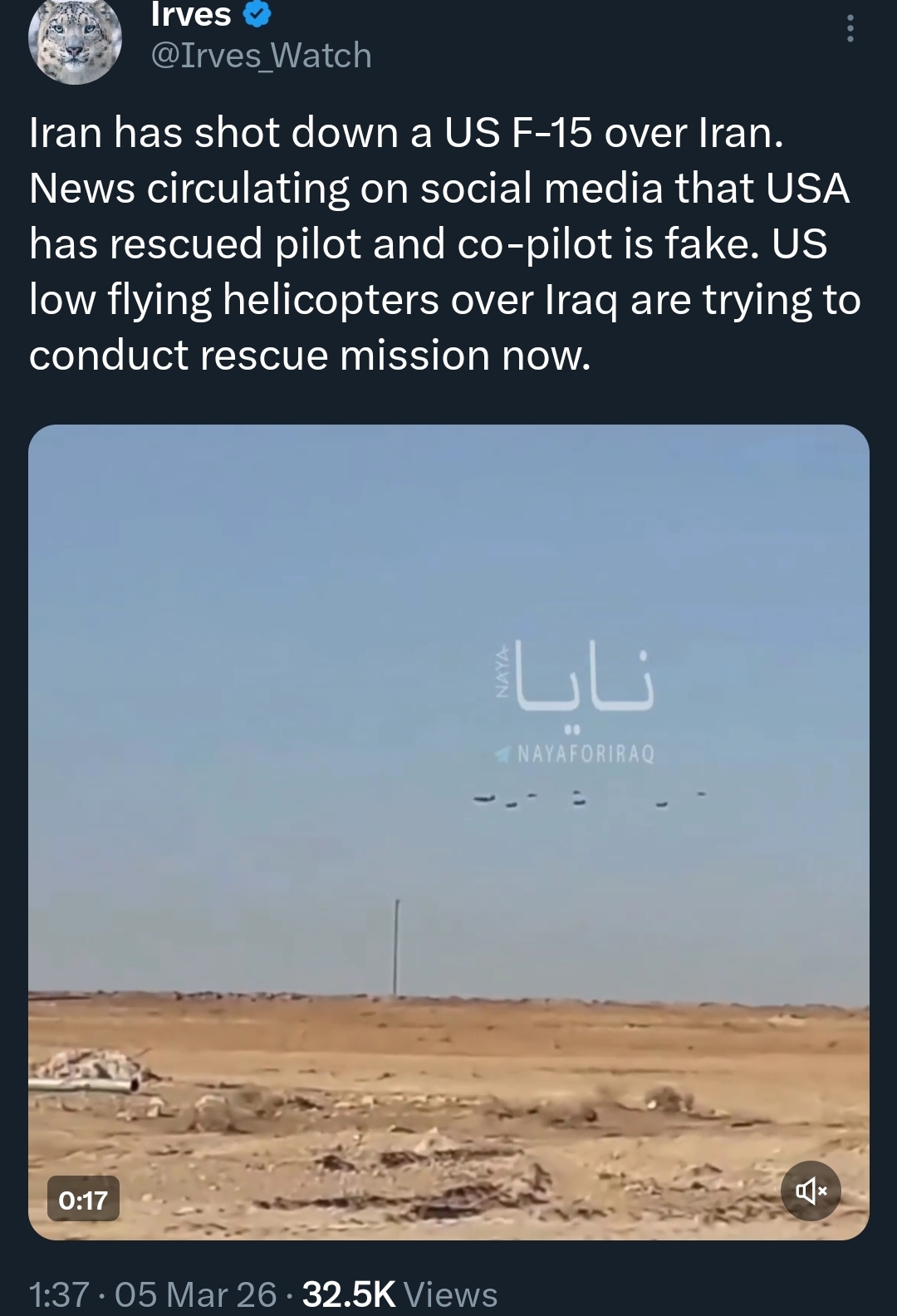Click the debris pile in the video's desert

coord(87,1069)
